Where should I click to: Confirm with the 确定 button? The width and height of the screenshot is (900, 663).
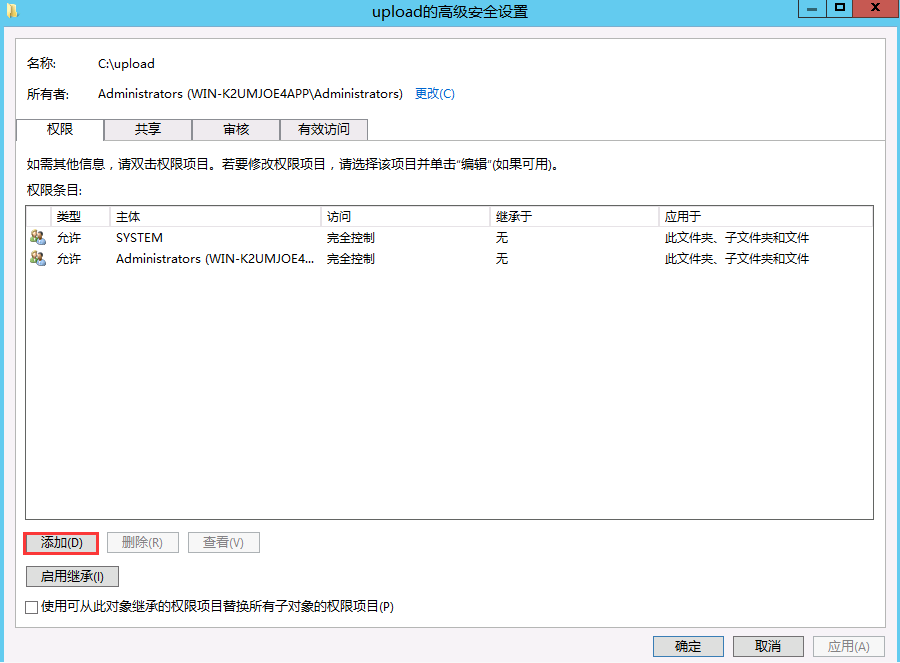coord(688,646)
